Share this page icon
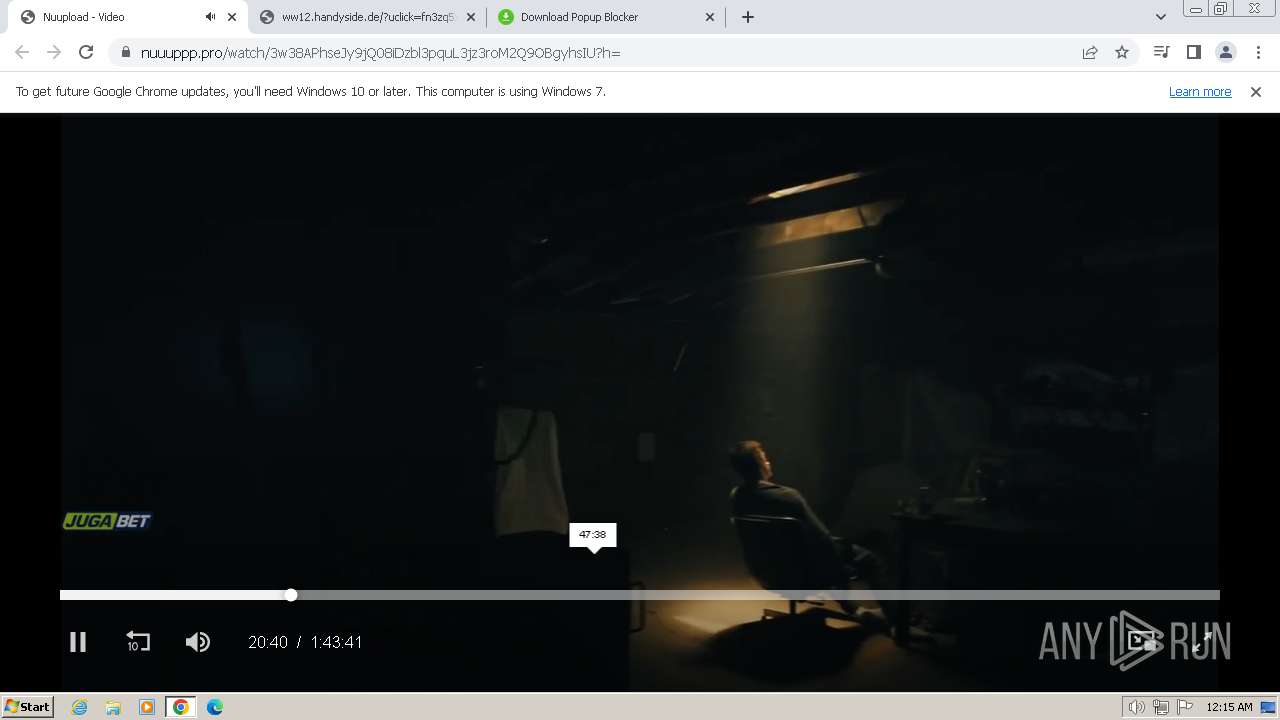Image resolution: width=1280 pixels, height=720 pixels. (1090, 52)
